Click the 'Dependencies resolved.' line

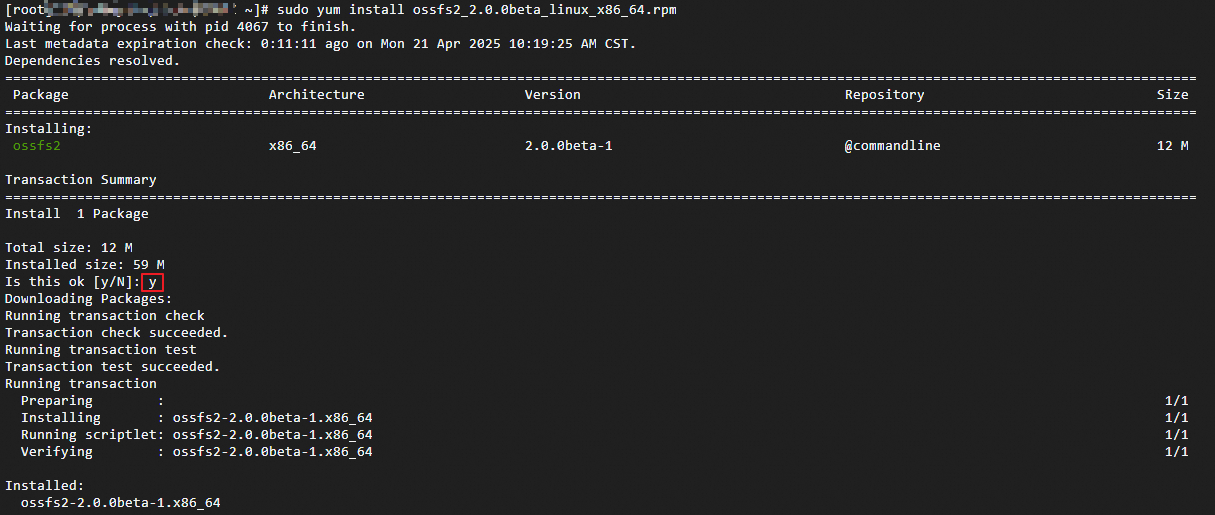93,61
